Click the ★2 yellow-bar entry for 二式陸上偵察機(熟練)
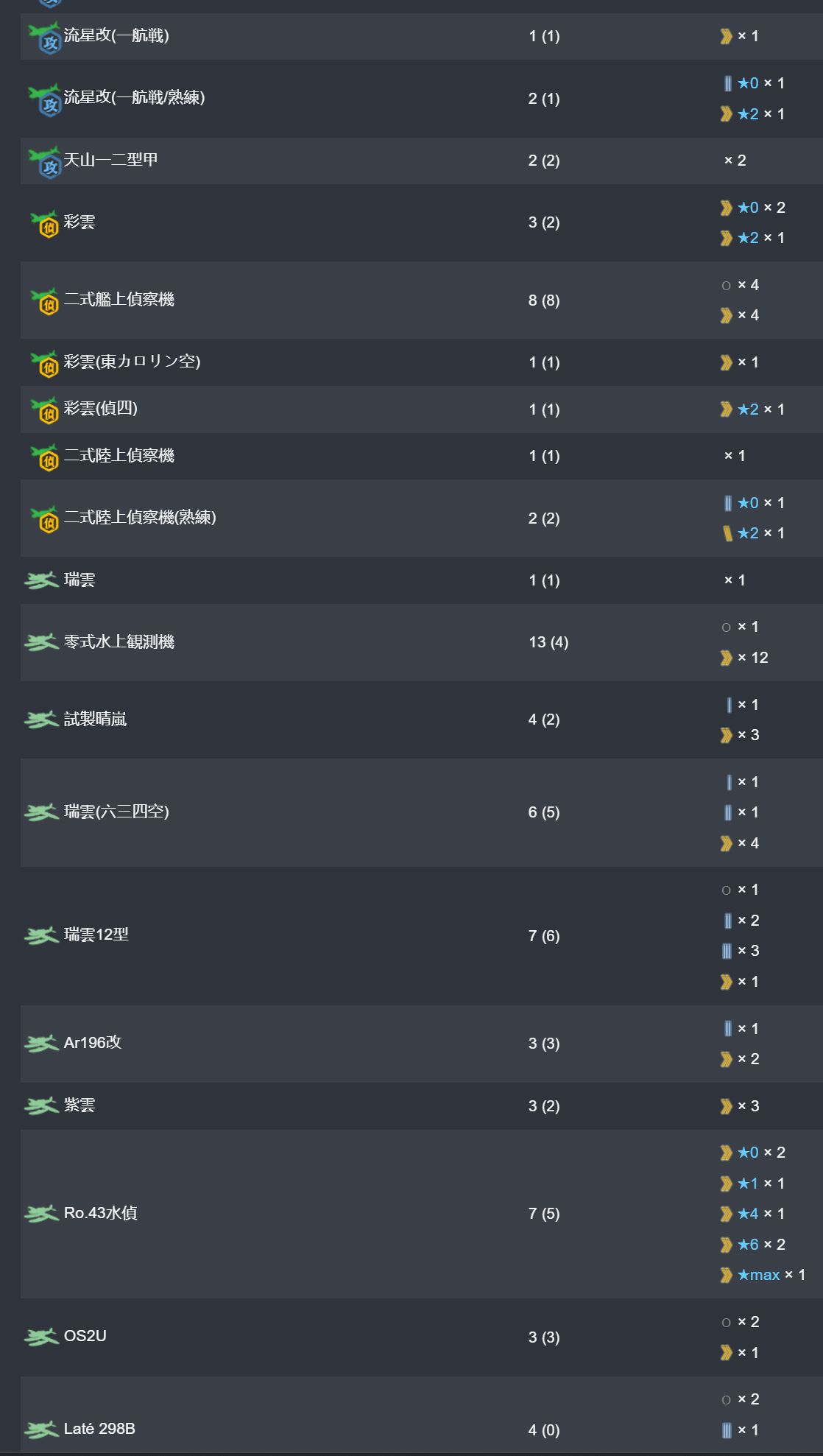This screenshot has width=823, height=1456. [x=753, y=533]
